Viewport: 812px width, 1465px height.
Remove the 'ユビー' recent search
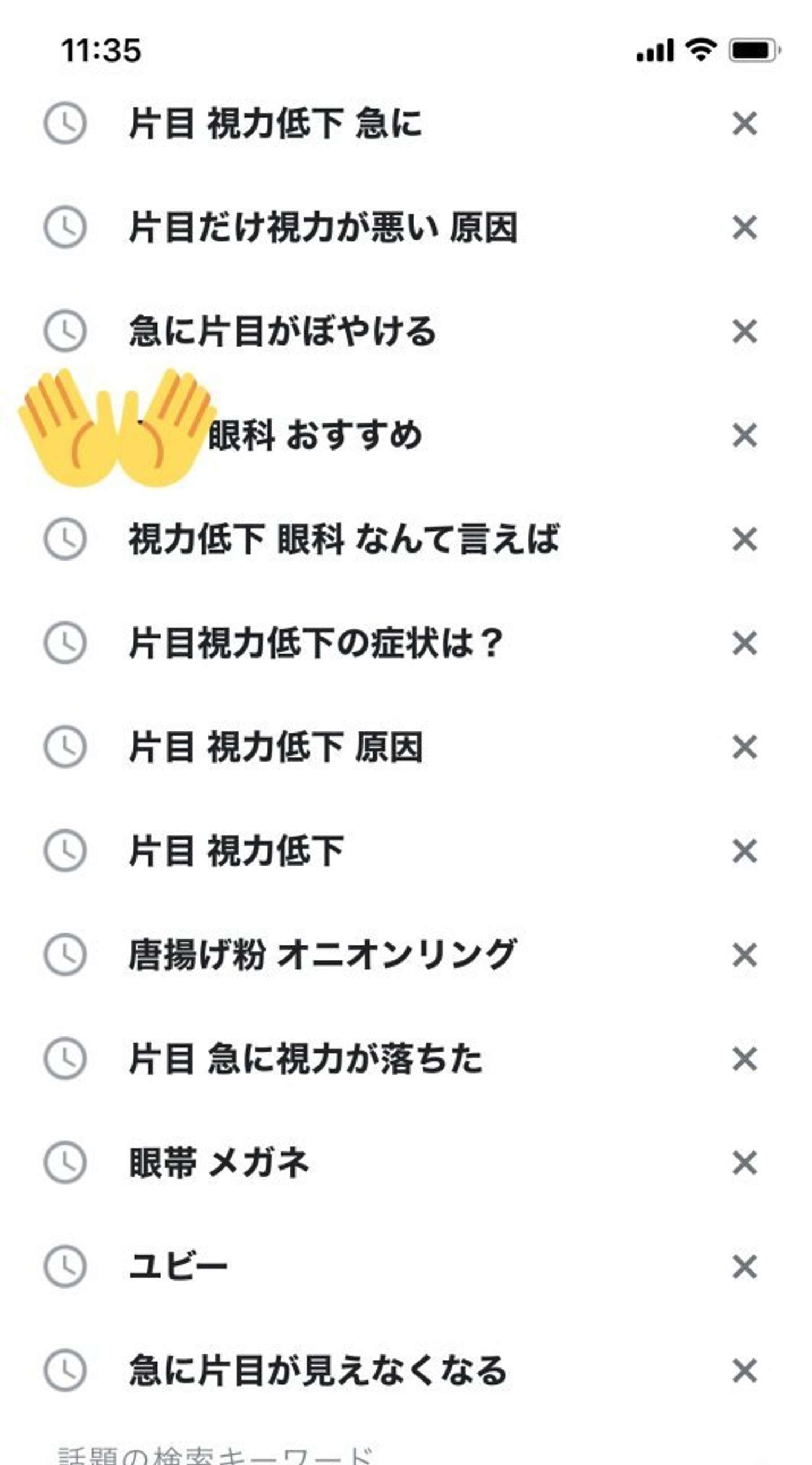tap(744, 1267)
